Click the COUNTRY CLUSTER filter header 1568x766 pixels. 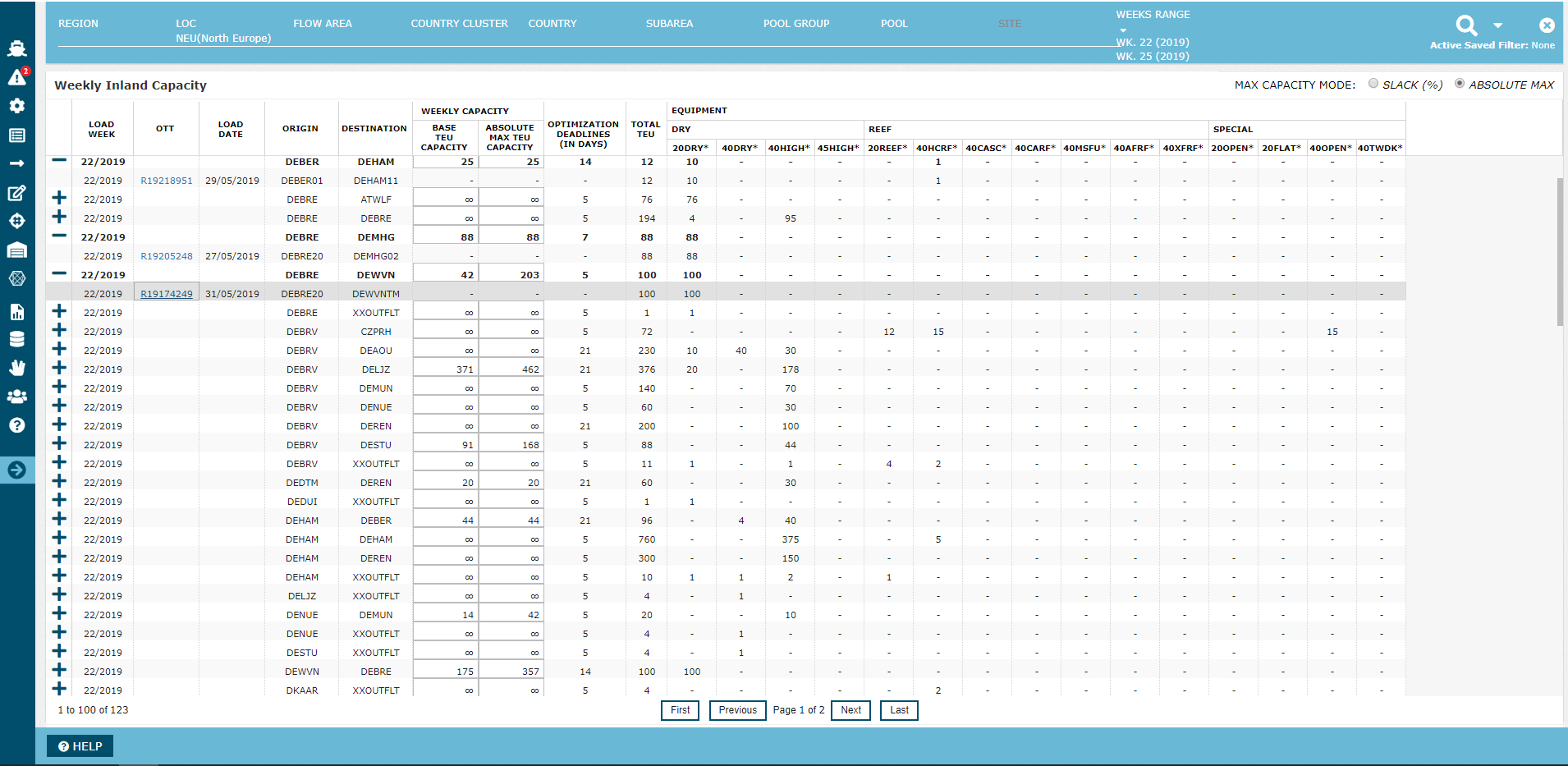tap(459, 24)
